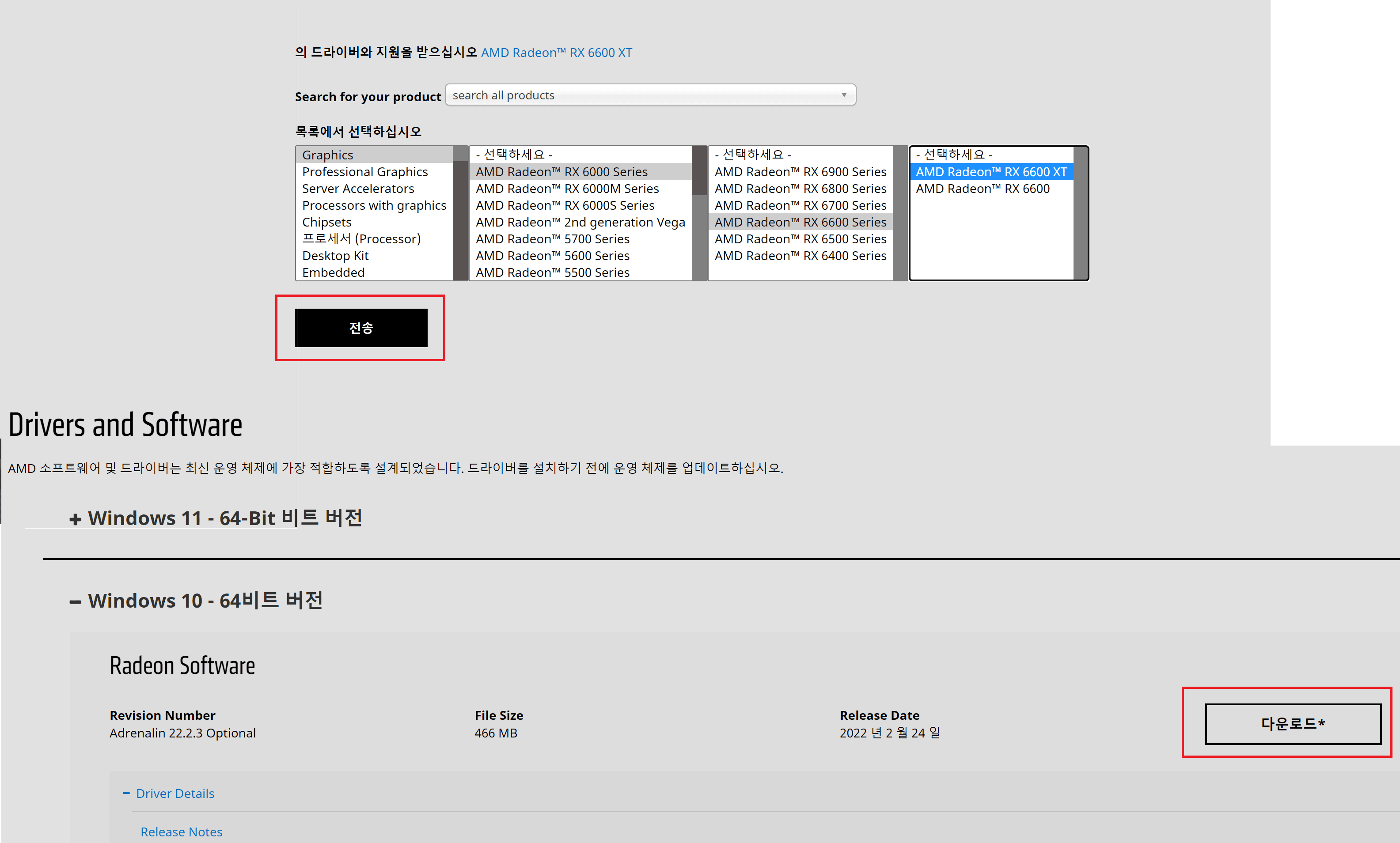
Task: Select Processors with graphics option
Action: click(x=374, y=205)
